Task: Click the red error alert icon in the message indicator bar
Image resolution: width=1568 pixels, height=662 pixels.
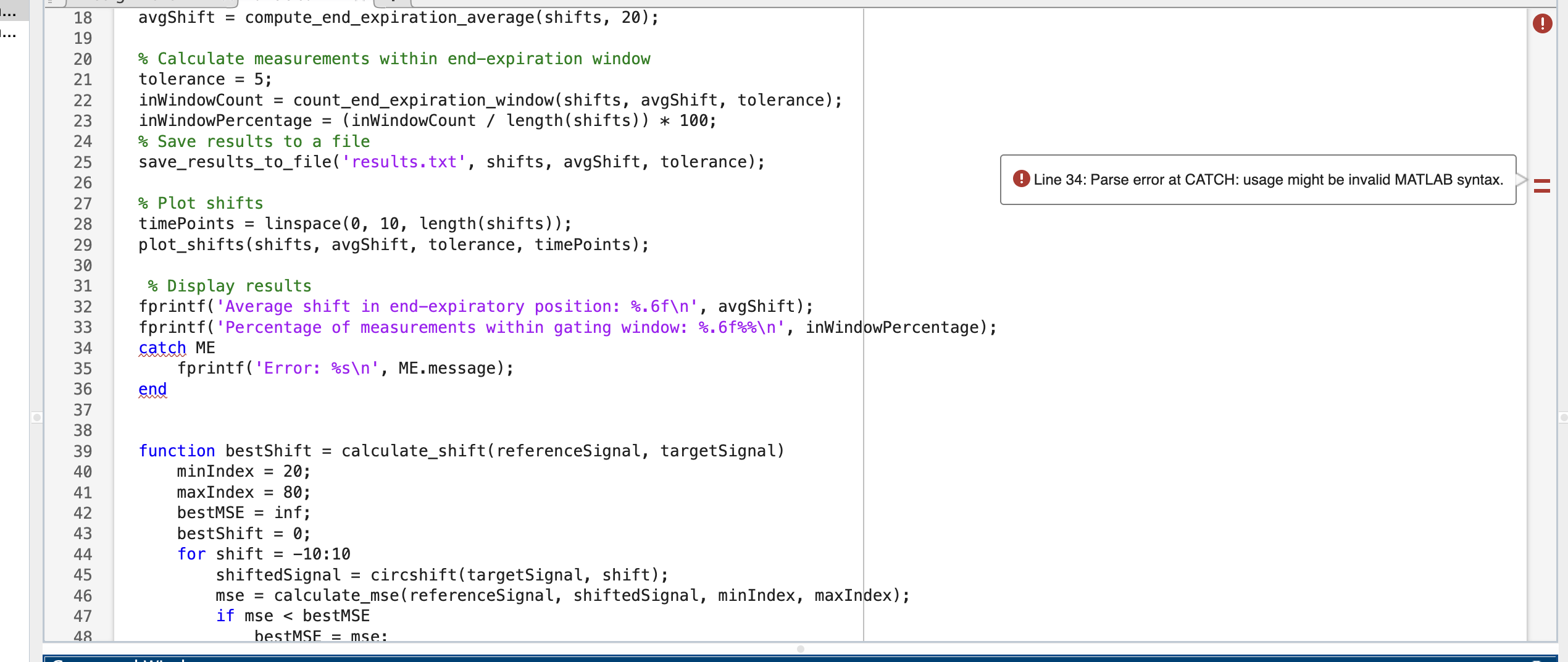Action: point(1543,23)
